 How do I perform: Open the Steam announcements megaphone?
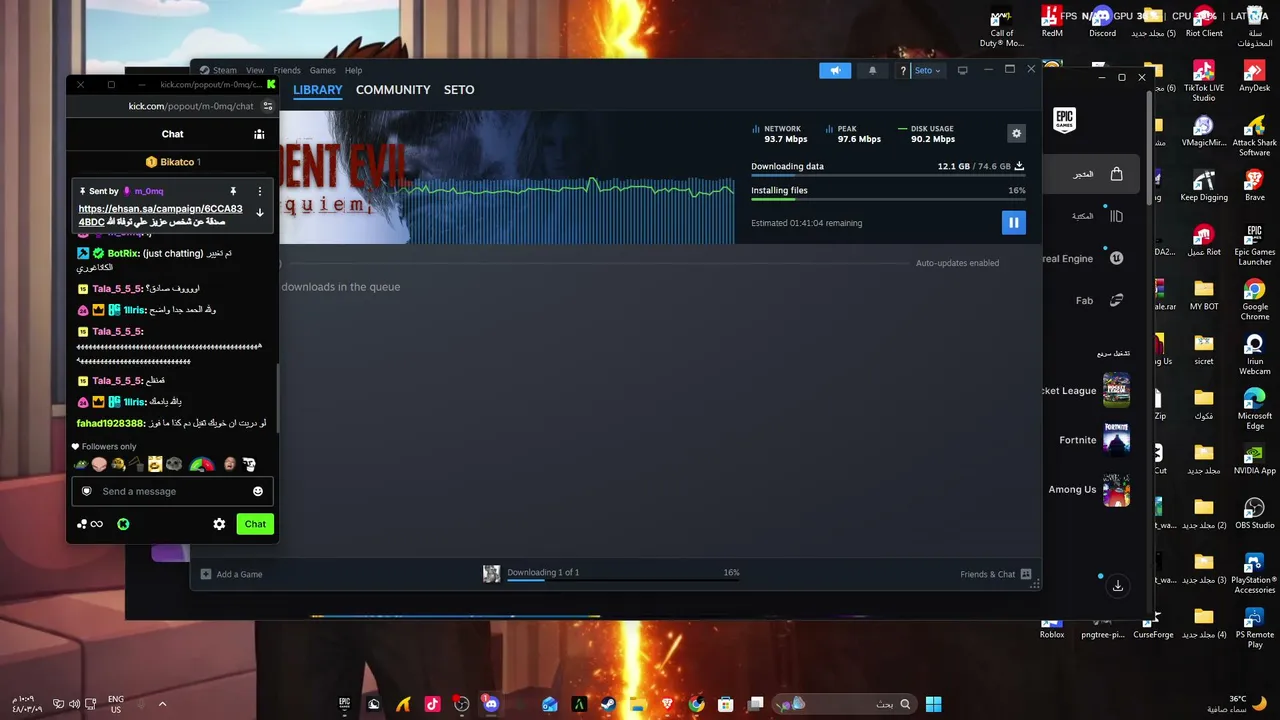835,70
